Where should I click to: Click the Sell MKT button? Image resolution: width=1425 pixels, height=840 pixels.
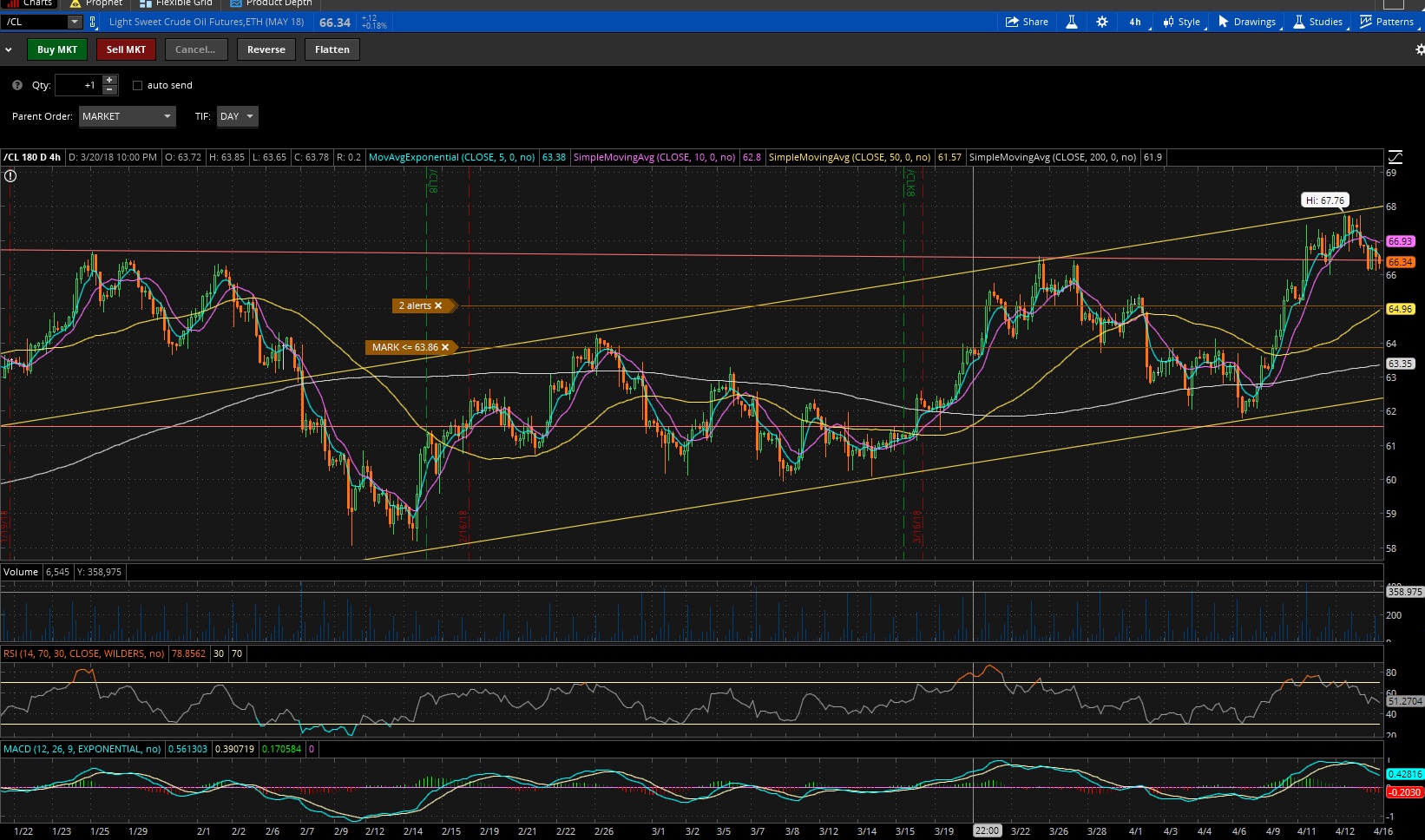[126, 49]
